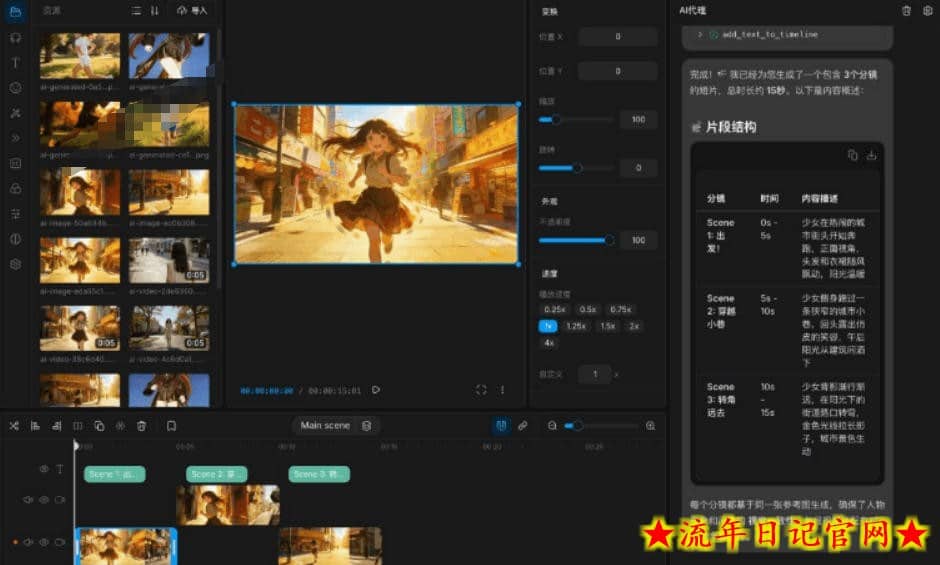Adjust the scale slider

tap(576, 120)
